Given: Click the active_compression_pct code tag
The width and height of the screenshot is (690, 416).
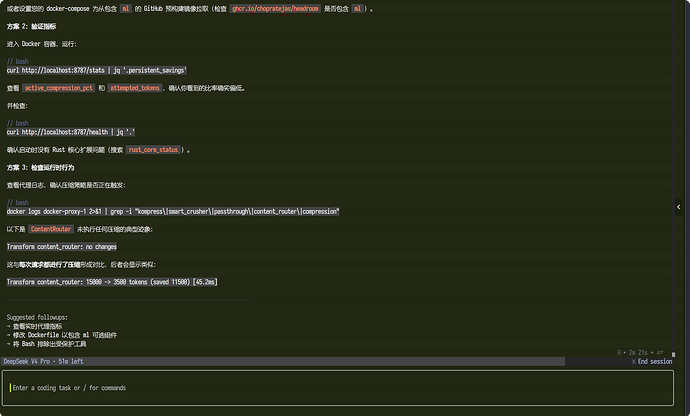Looking at the screenshot, I should pyautogui.click(x=59, y=88).
